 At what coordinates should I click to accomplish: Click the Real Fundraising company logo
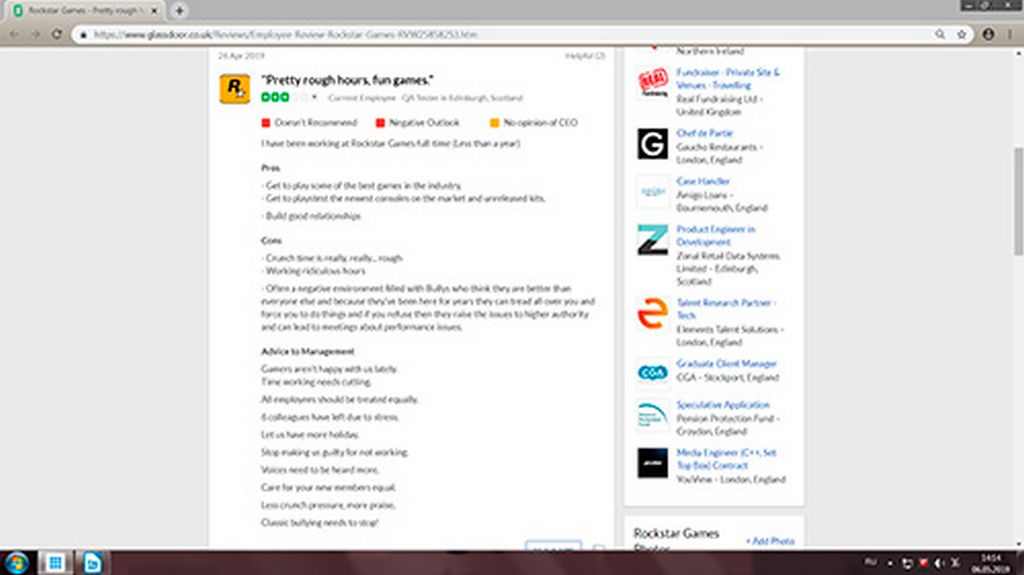tap(652, 83)
